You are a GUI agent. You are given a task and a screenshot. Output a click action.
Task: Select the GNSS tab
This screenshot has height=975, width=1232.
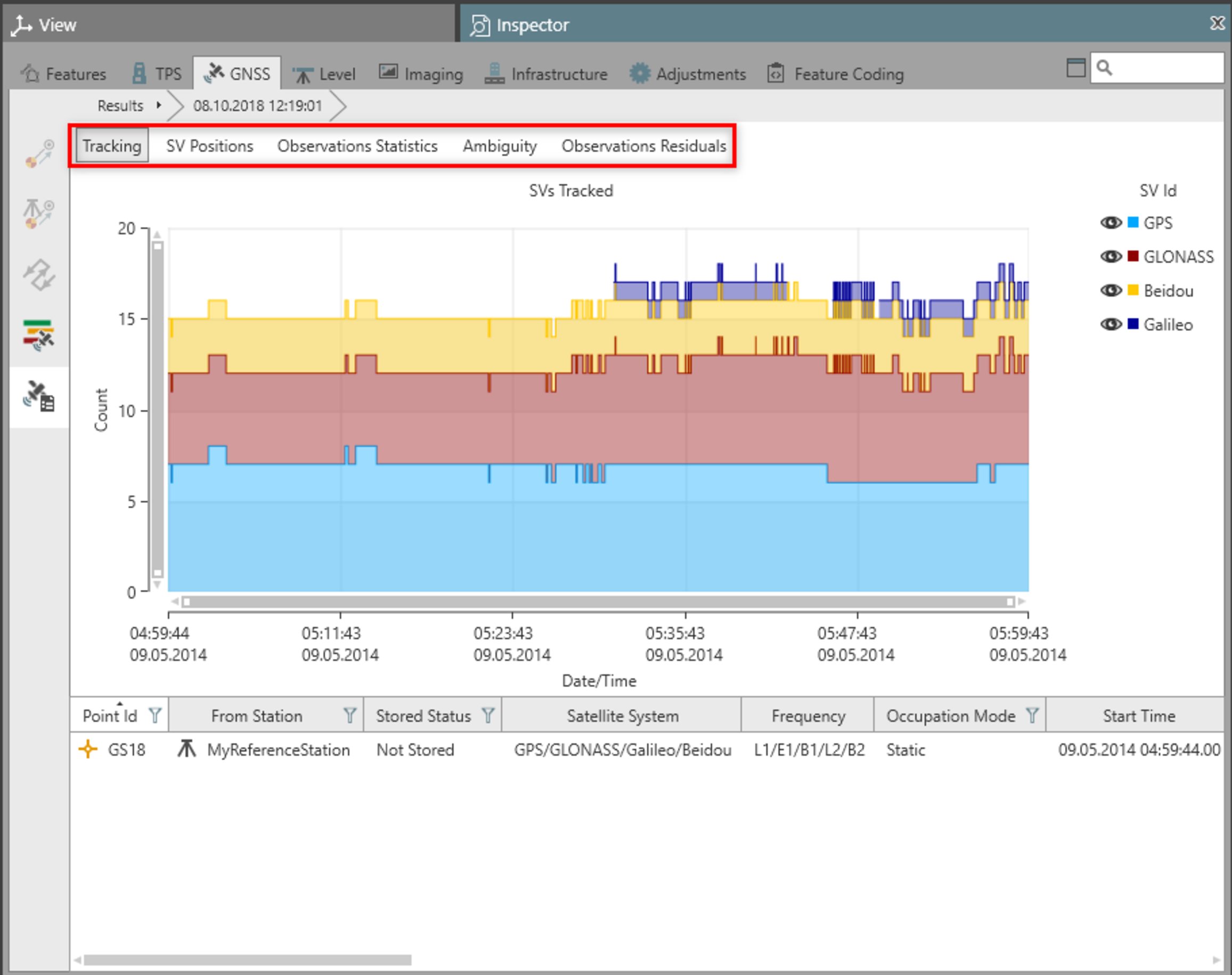237,74
